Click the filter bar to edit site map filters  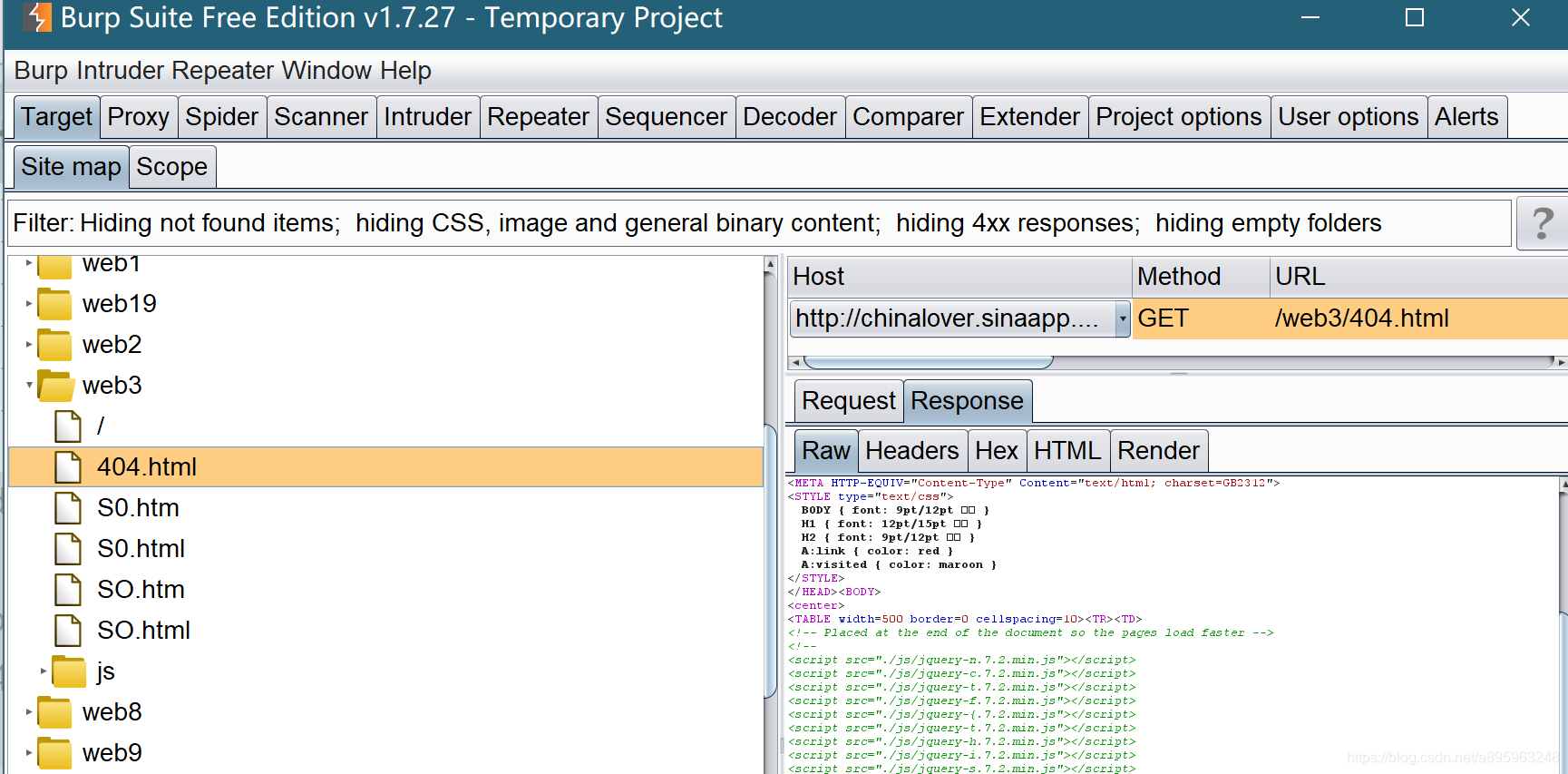[760, 223]
